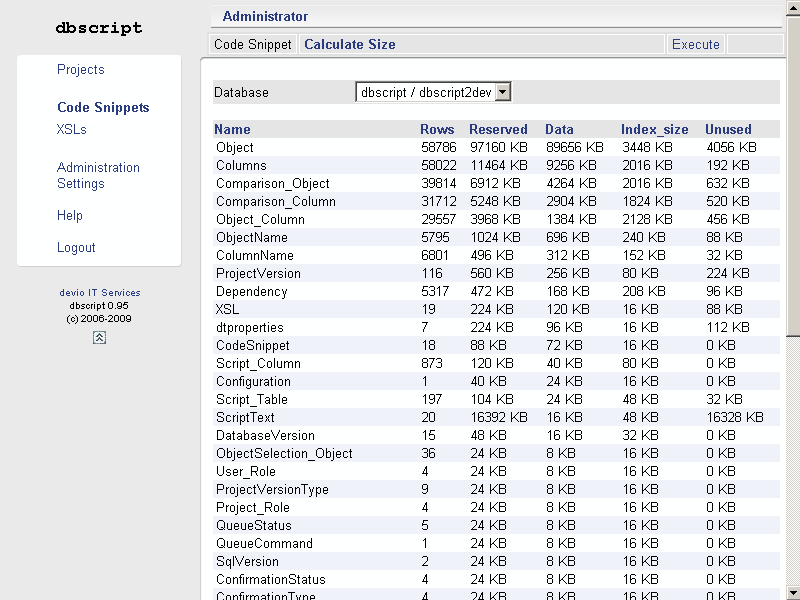Select Comparison_Column row name

pos(276,201)
